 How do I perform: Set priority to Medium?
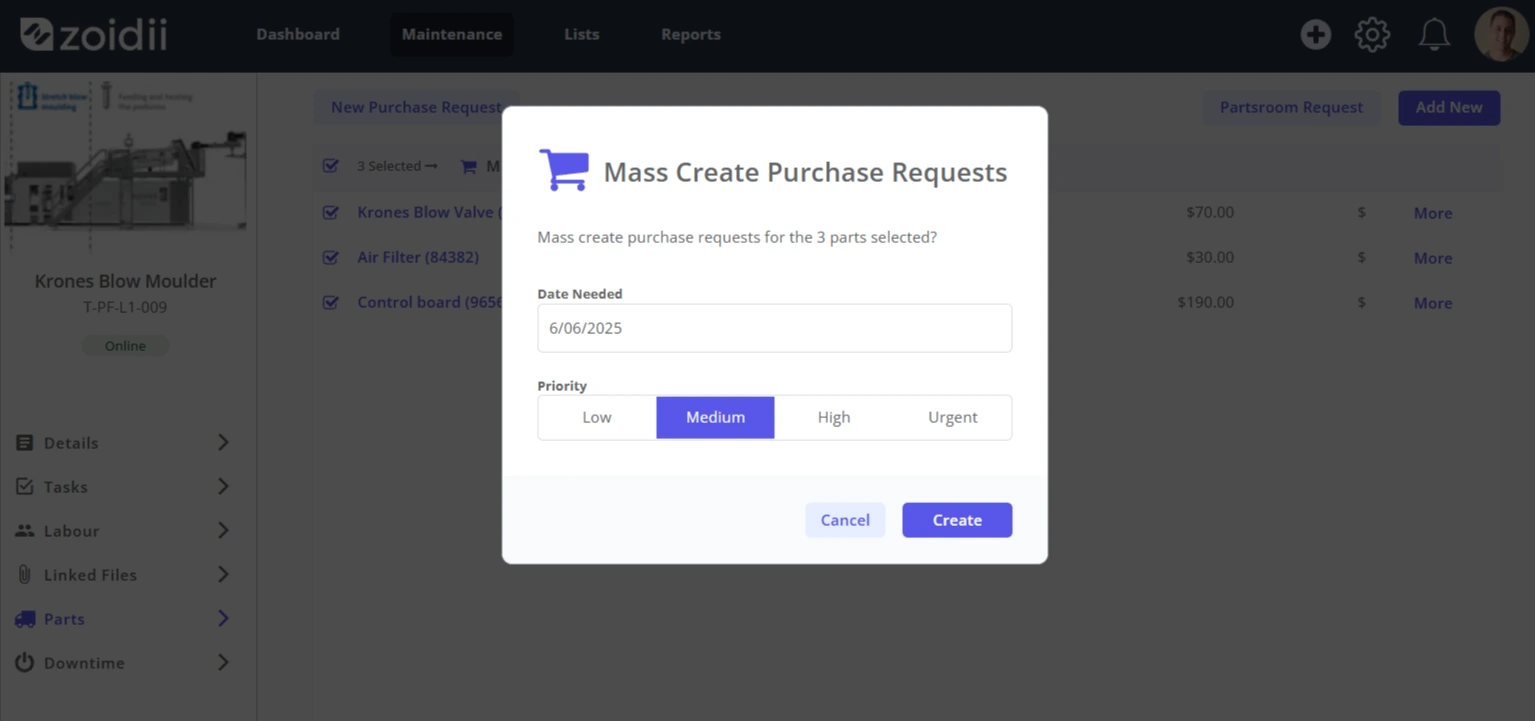(x=715, y=418)
